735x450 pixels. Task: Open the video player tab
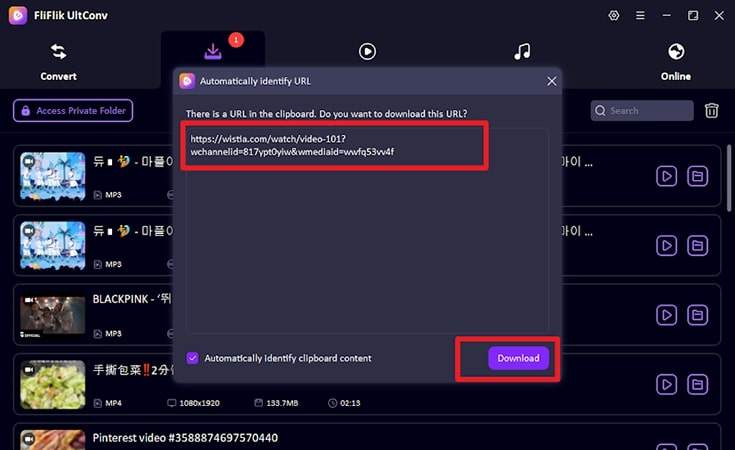click(367, 52)
